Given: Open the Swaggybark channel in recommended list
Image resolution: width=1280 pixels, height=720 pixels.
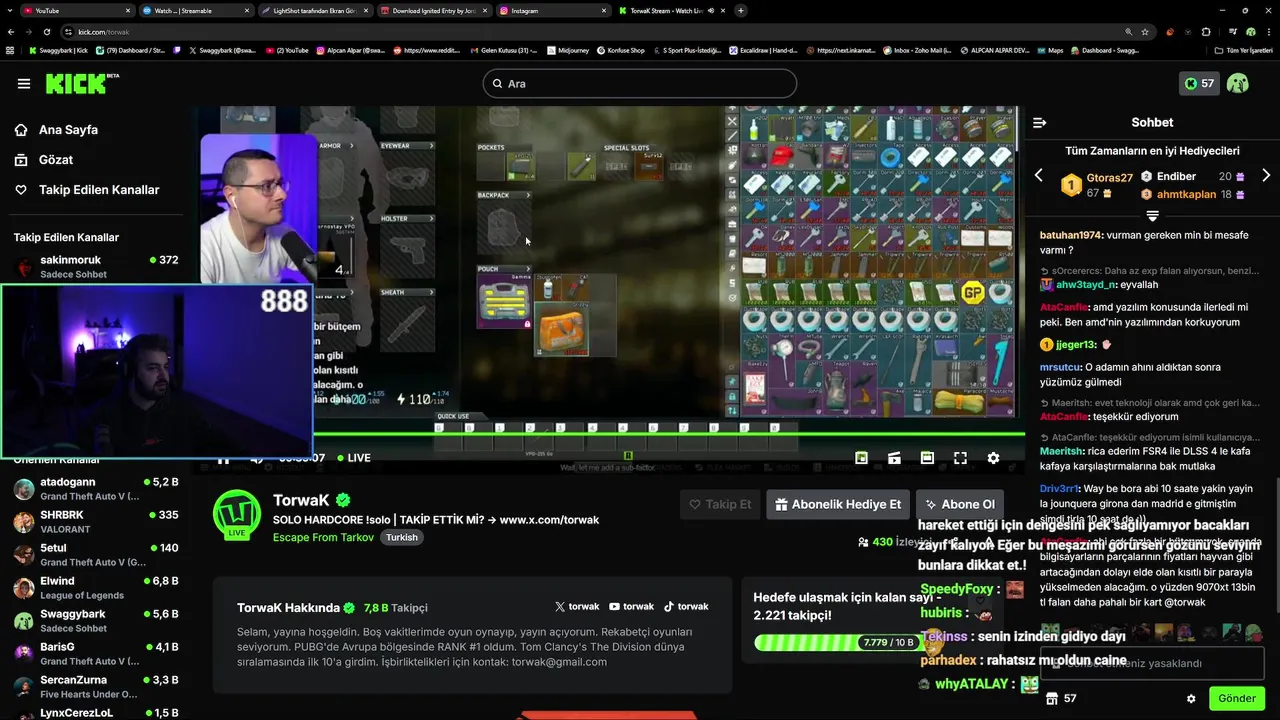Looking at the screenshot, I should [x=96, y=621].
